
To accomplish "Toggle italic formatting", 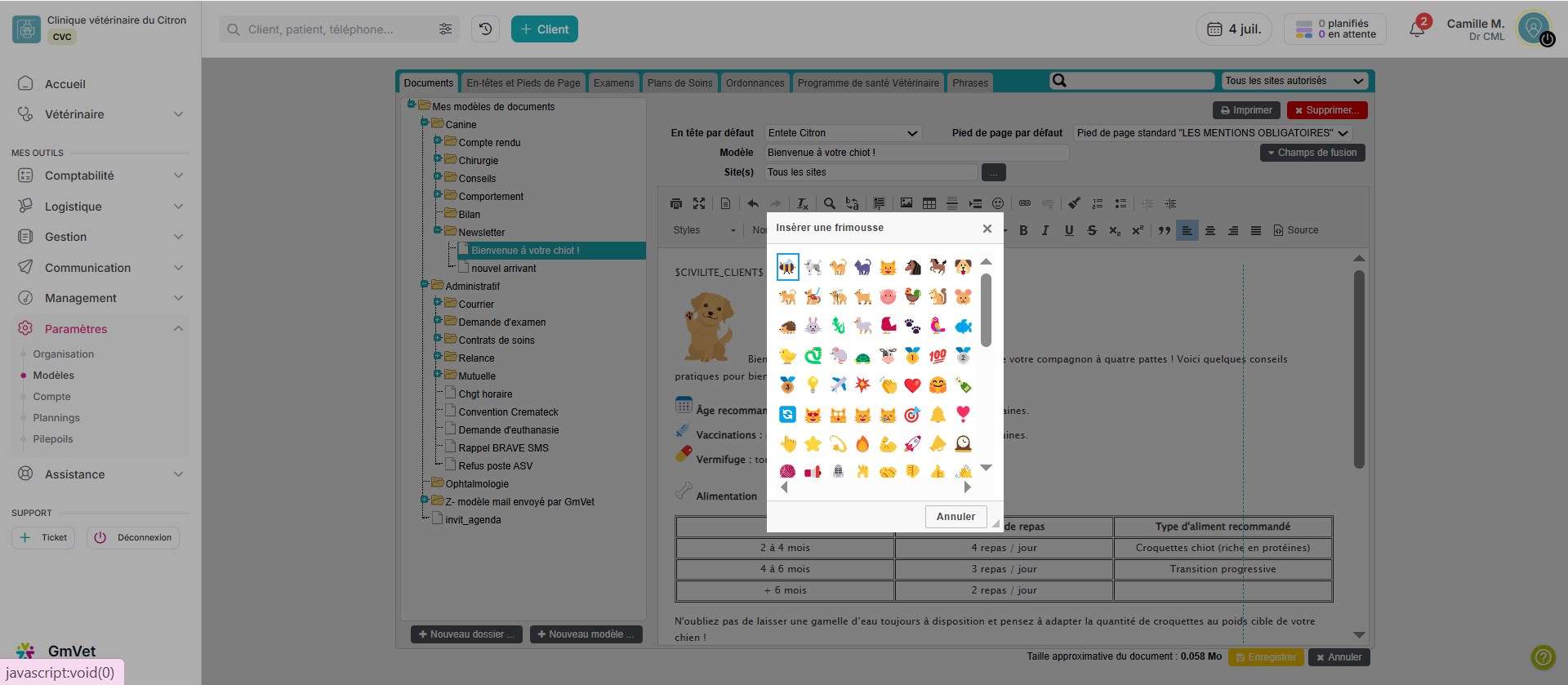I will (1045, 230).
